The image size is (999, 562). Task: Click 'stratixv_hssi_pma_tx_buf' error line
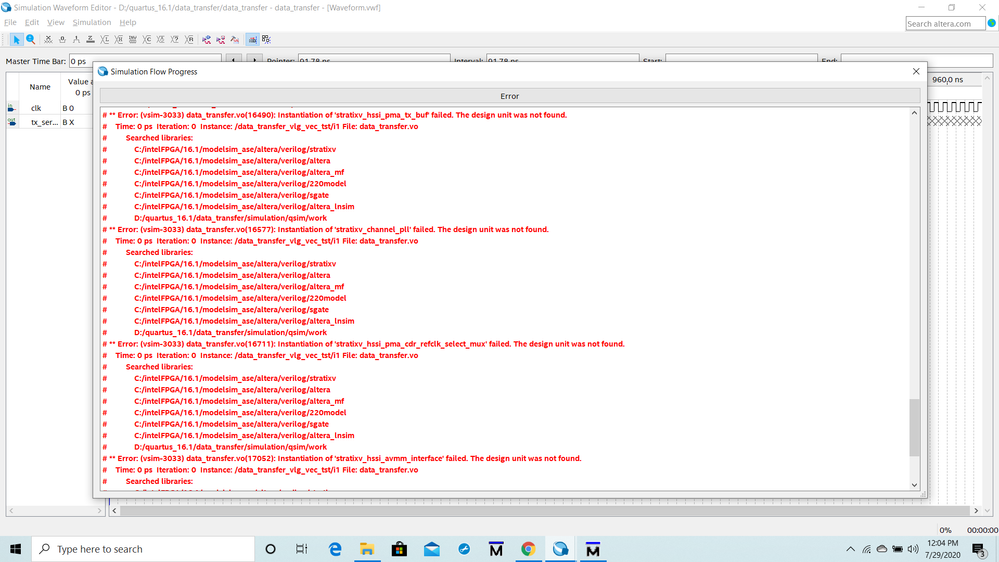click(334, 115)
